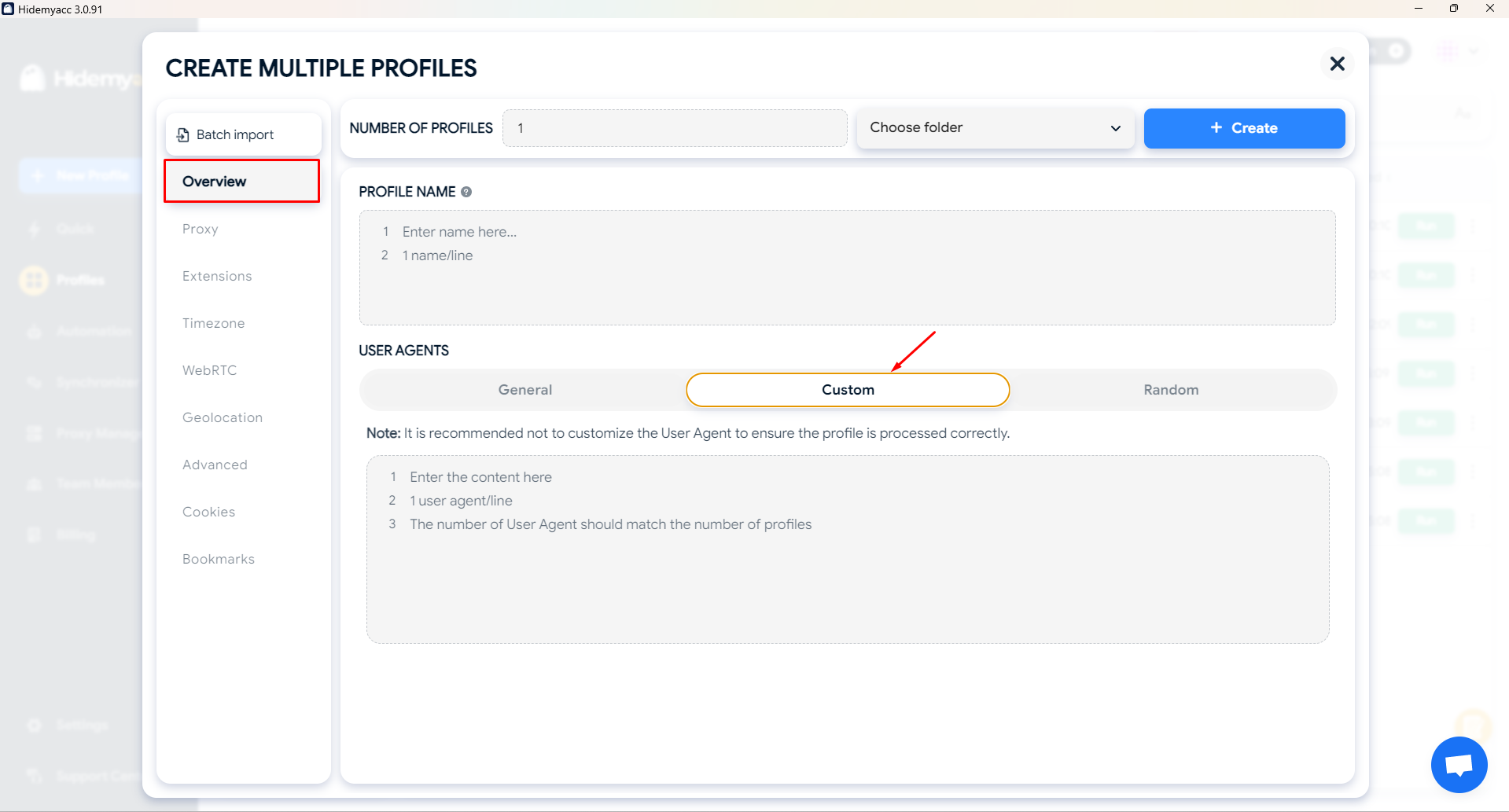Click the help icon beside PROFILE NAME

coord(466,192)
